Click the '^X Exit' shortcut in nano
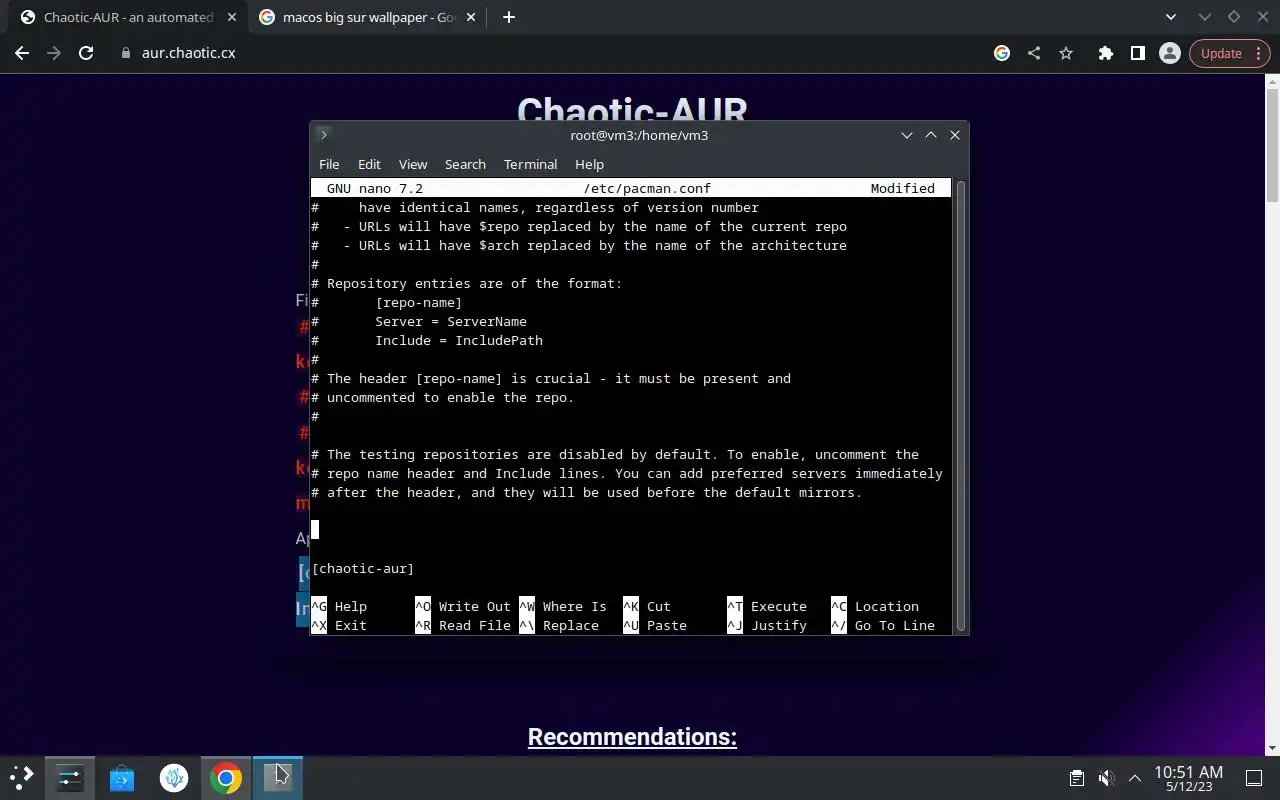The width and height of the screenshot is (1280, 800). (x=339, y=625)
